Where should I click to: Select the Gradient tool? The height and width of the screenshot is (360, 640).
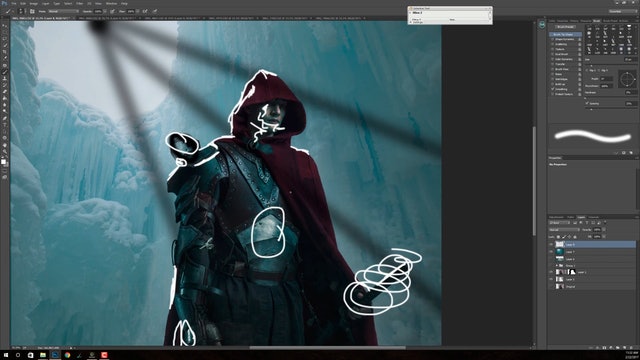pos(4,98)
